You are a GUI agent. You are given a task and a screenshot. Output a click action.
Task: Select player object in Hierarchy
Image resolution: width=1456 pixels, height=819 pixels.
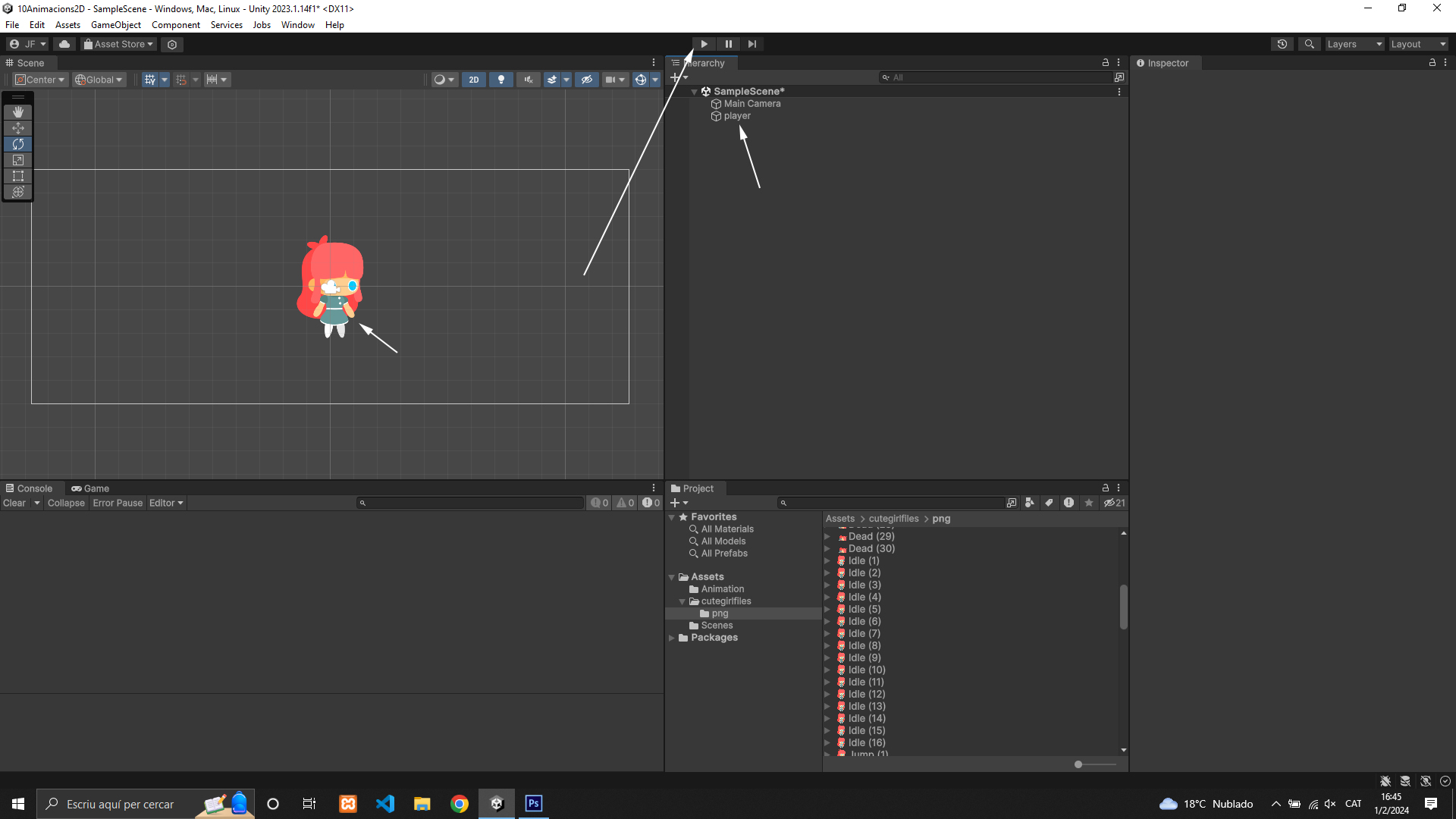coord(736,116)
